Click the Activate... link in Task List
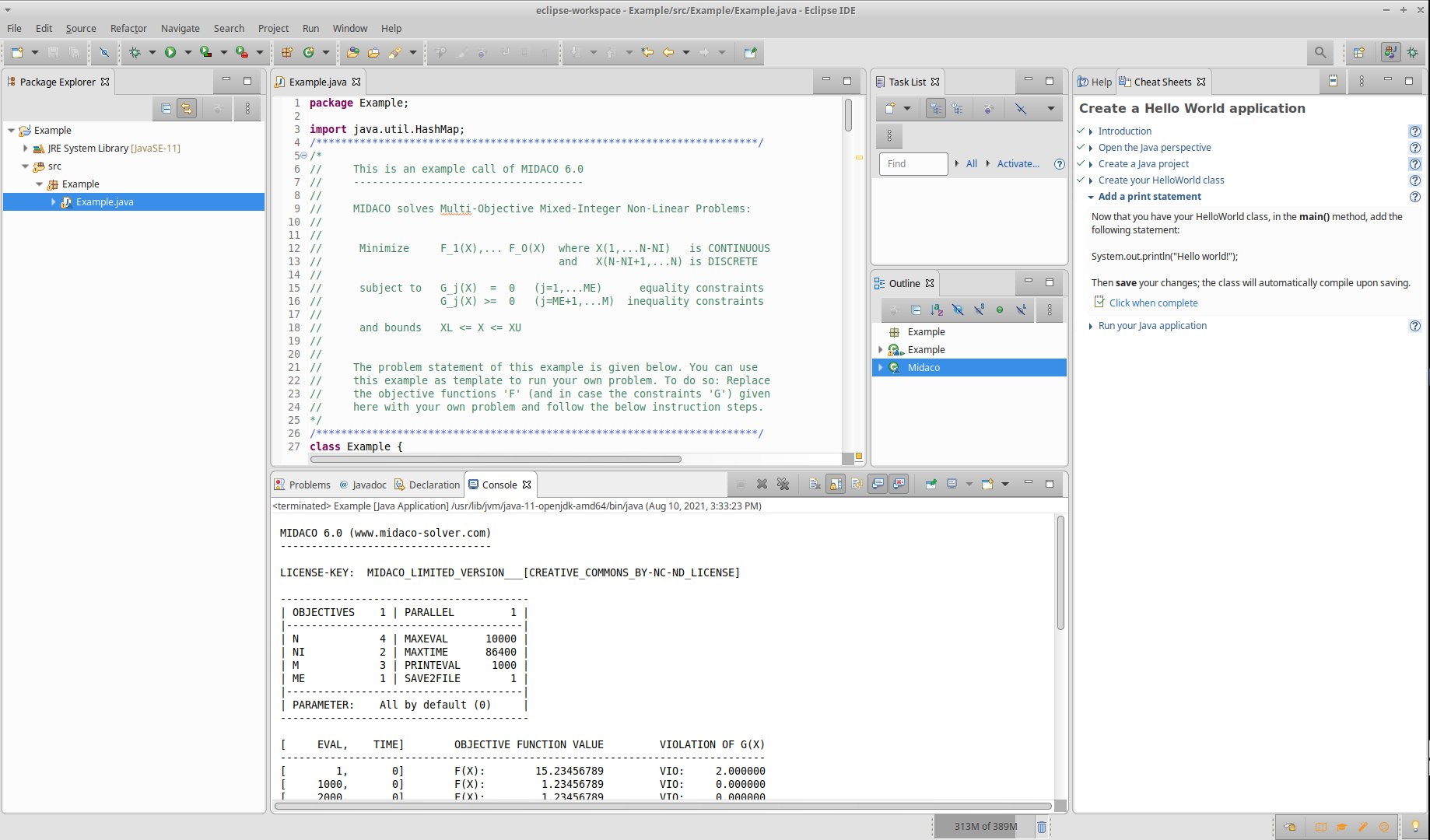The image size is (1430, 840). (x=1018, y=163)
